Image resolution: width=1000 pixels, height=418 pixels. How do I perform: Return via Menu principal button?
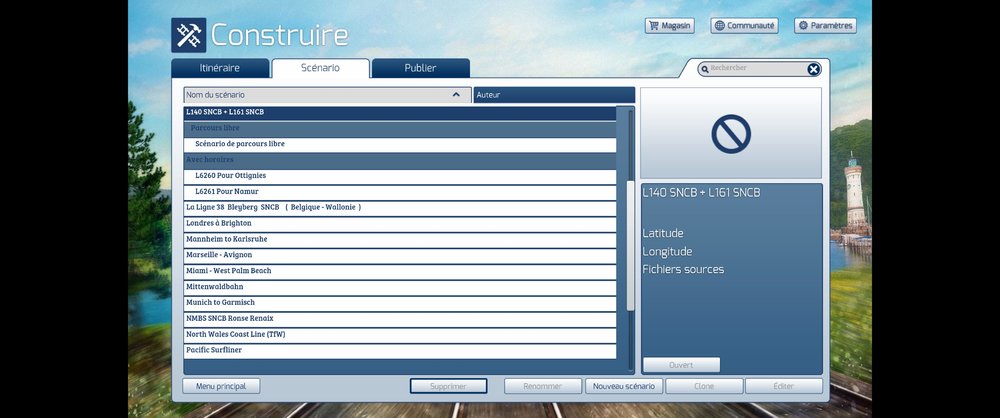(x=221, y=386)
